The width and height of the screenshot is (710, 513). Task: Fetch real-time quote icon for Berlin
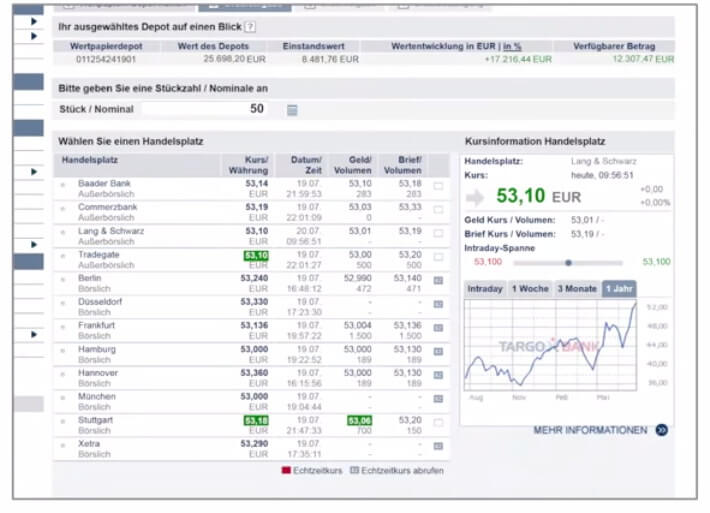click(x=438, y=281)
